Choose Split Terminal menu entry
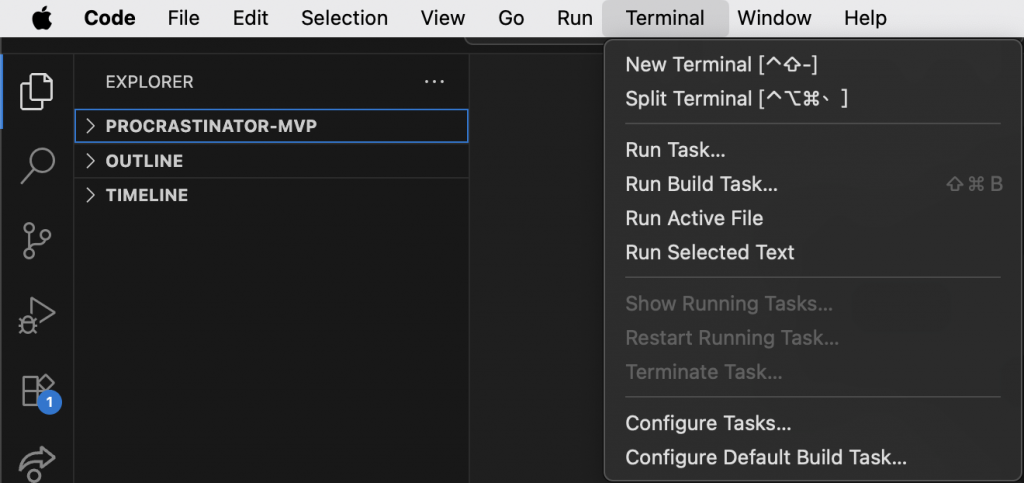The width and height of the screenshot is (1024, 483). coord(736,99)
